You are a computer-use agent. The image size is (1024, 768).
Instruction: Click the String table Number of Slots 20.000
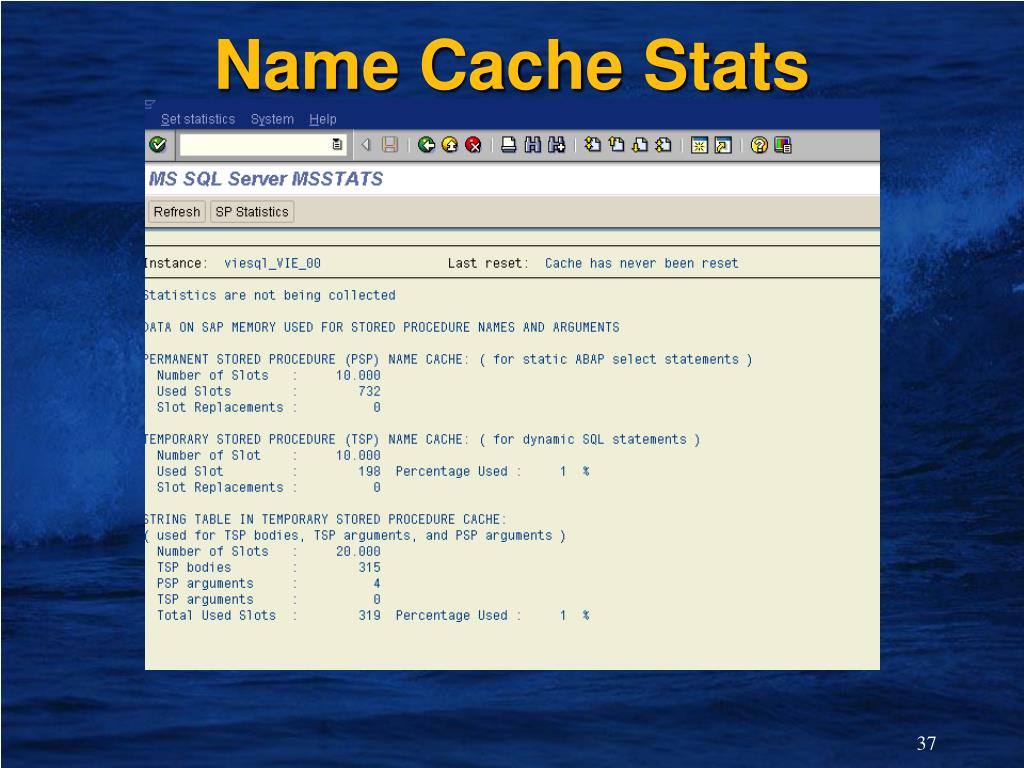tap(358, 551)
